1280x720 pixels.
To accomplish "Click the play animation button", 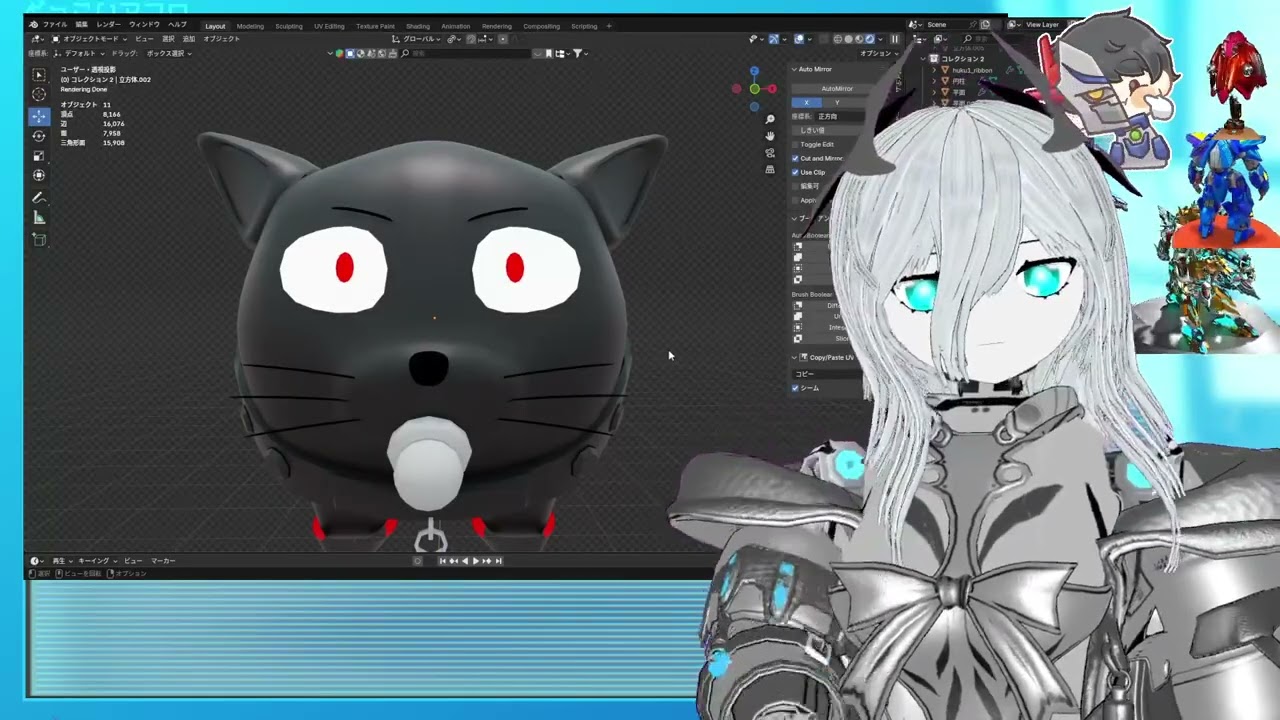I will coord(475,561).
